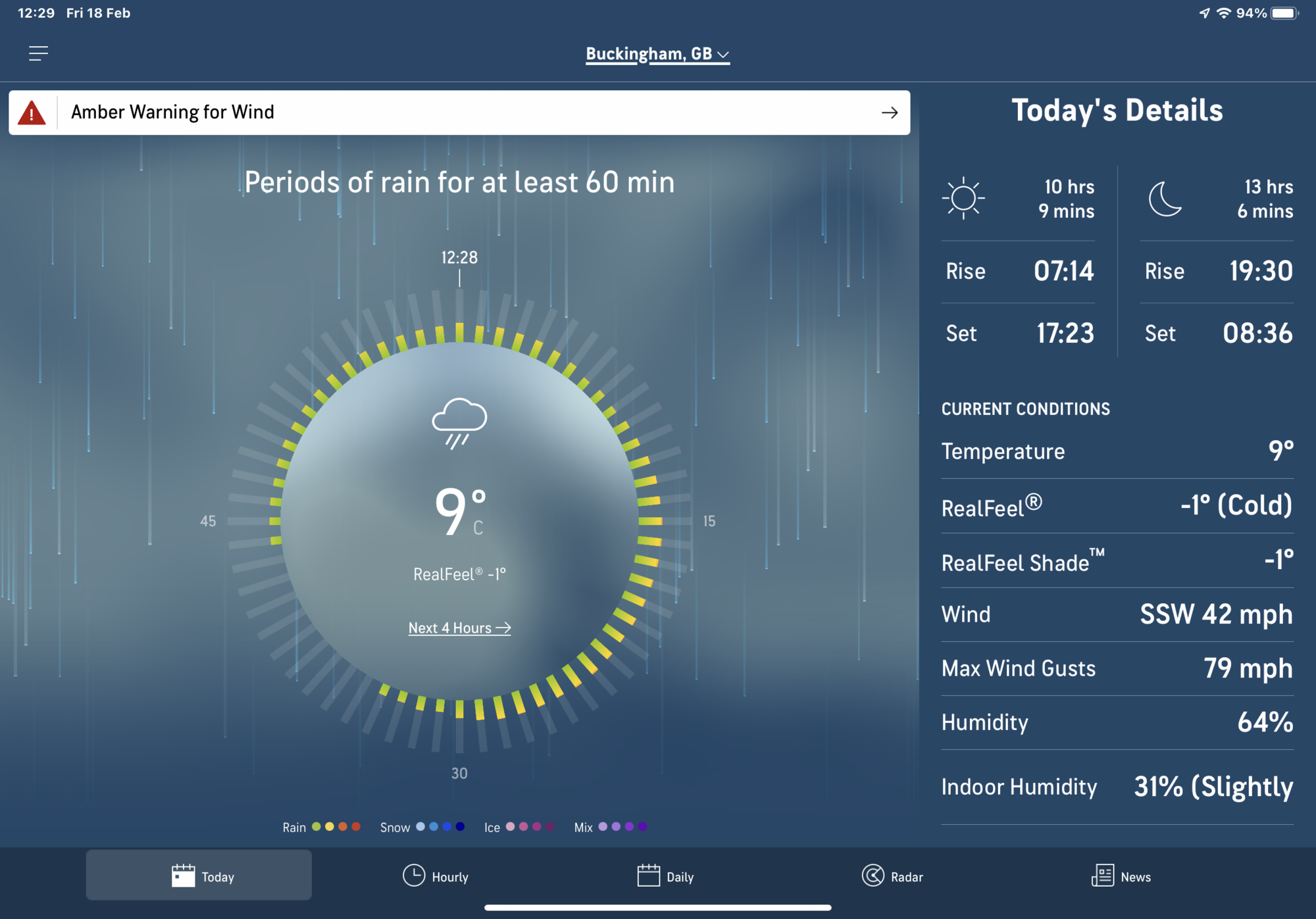Screen dimensions: 1316x919
Task: Tap the rain cloud icon in dial
Action: coord(459,422)
